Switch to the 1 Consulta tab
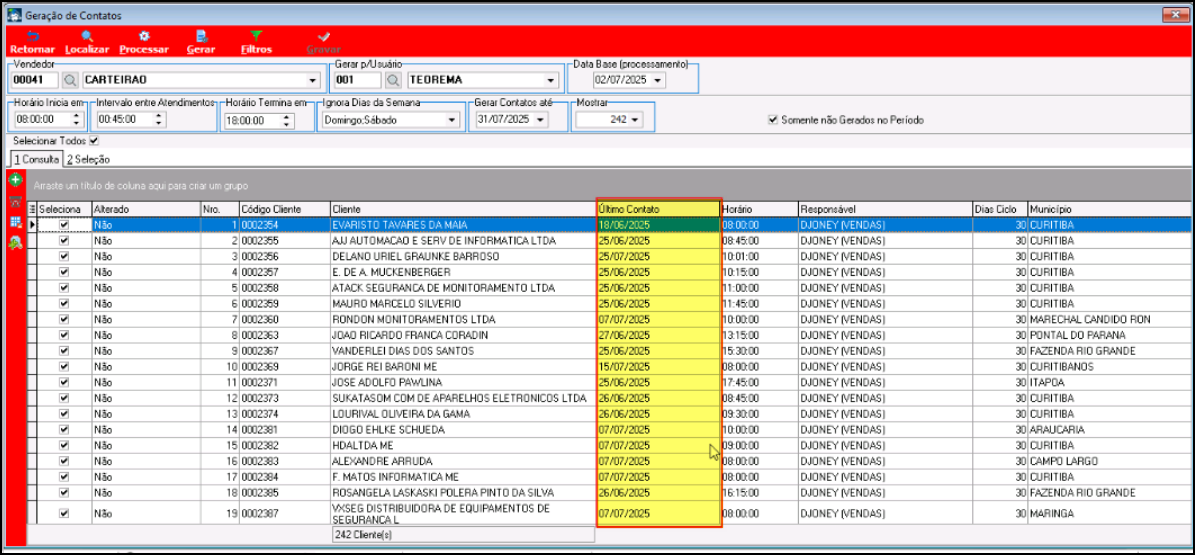This screenshot has width=1195, height=555. click(x=36, y=159)
